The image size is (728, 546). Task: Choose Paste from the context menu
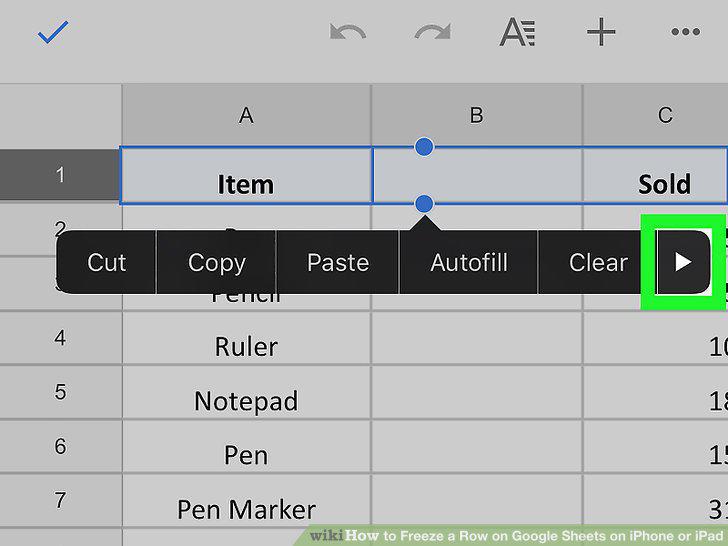338,262
